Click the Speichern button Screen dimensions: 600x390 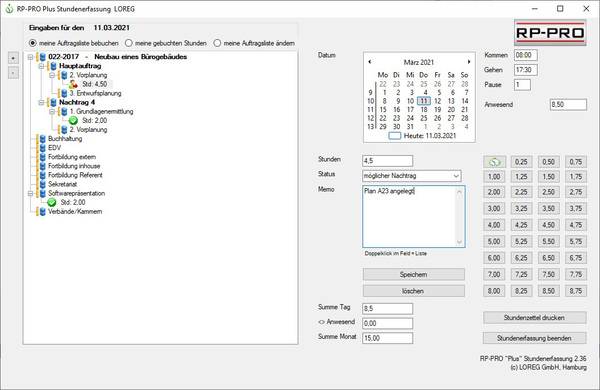(x=414, y=274)
